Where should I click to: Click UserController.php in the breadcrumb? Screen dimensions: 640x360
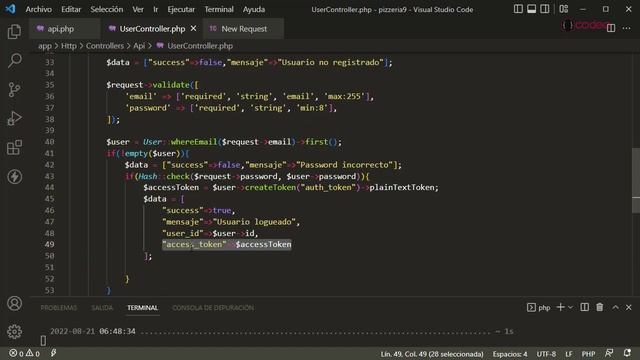[x=200, y=46]
